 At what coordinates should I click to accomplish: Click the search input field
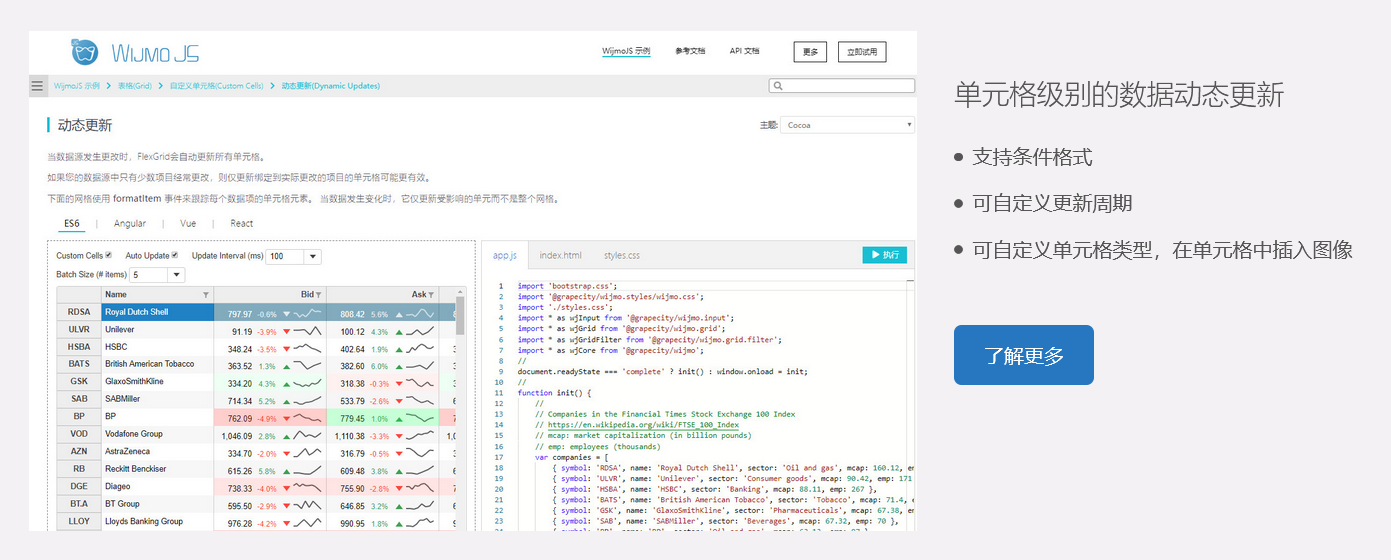click(x=842, y=86)
